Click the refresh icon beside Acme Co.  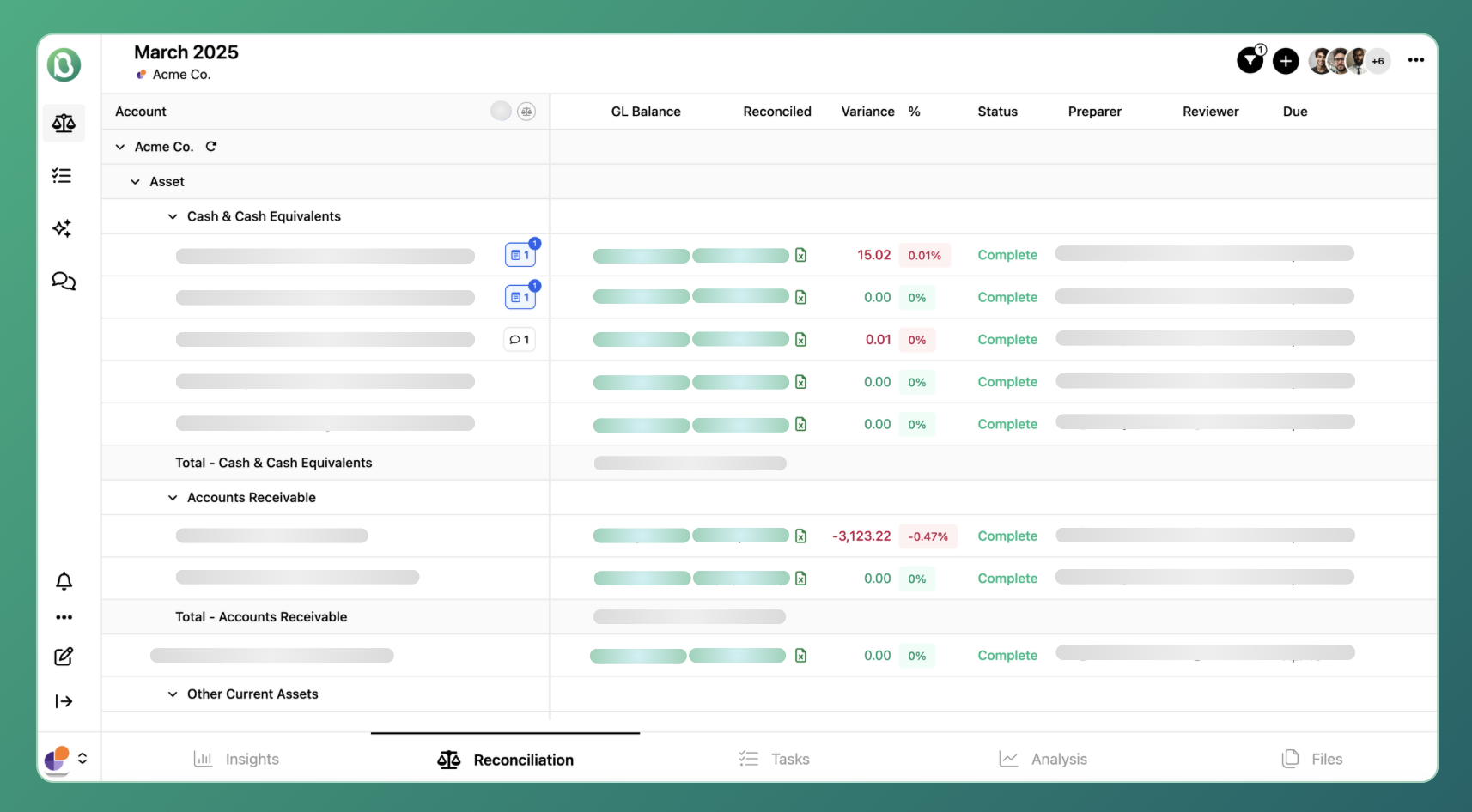[211, 147]
